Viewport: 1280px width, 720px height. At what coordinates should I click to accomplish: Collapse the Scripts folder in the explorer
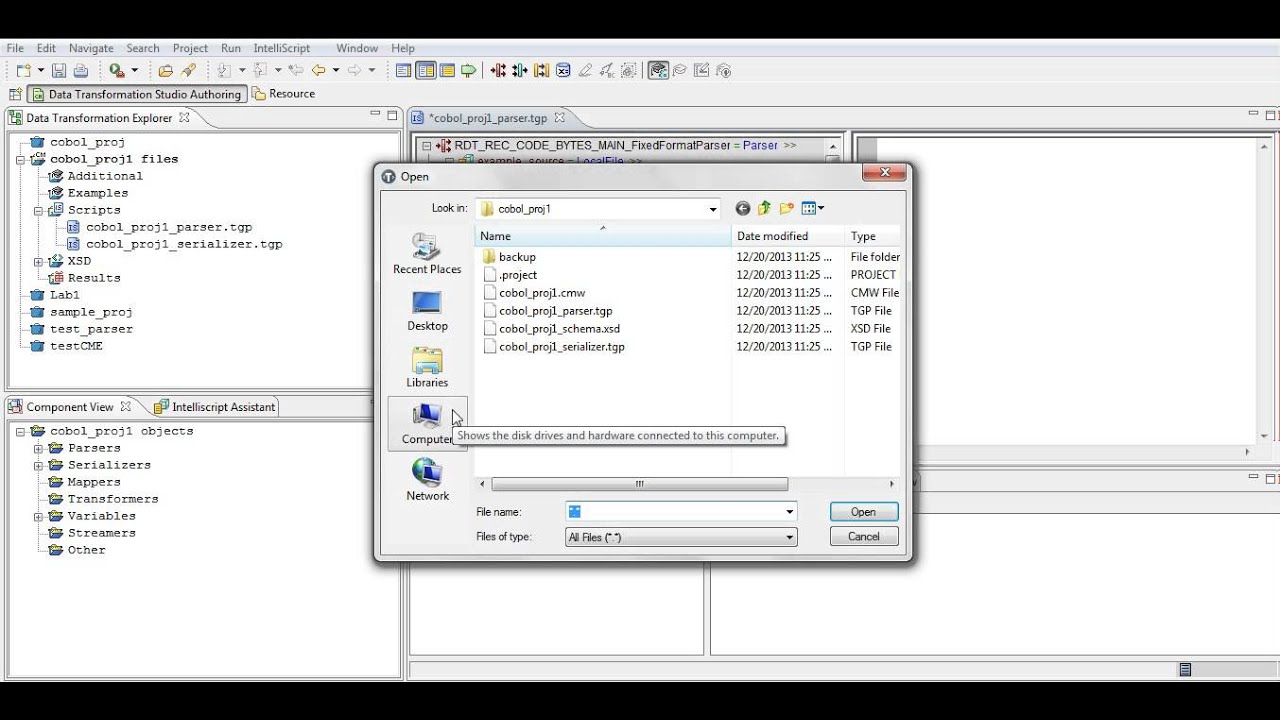pos(39,210)
